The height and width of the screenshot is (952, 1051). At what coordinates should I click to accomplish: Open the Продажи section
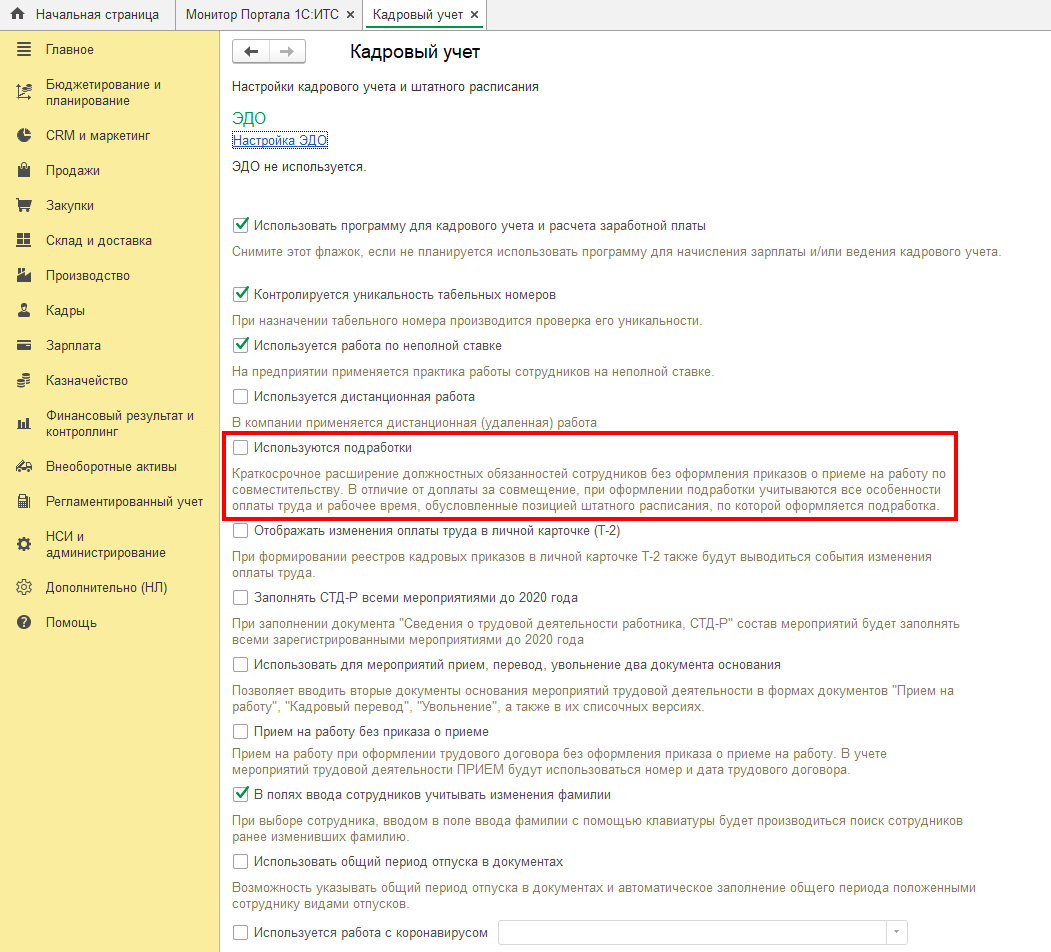point(73,170)
